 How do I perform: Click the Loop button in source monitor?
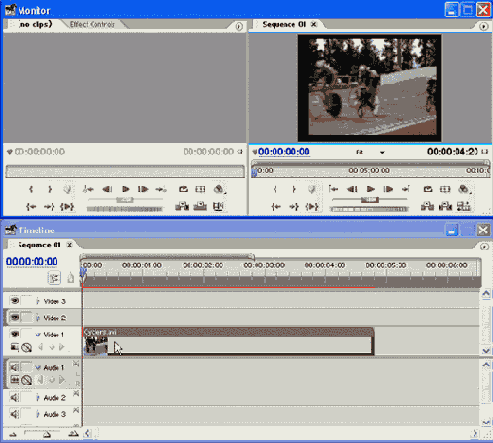coord(183,189)
